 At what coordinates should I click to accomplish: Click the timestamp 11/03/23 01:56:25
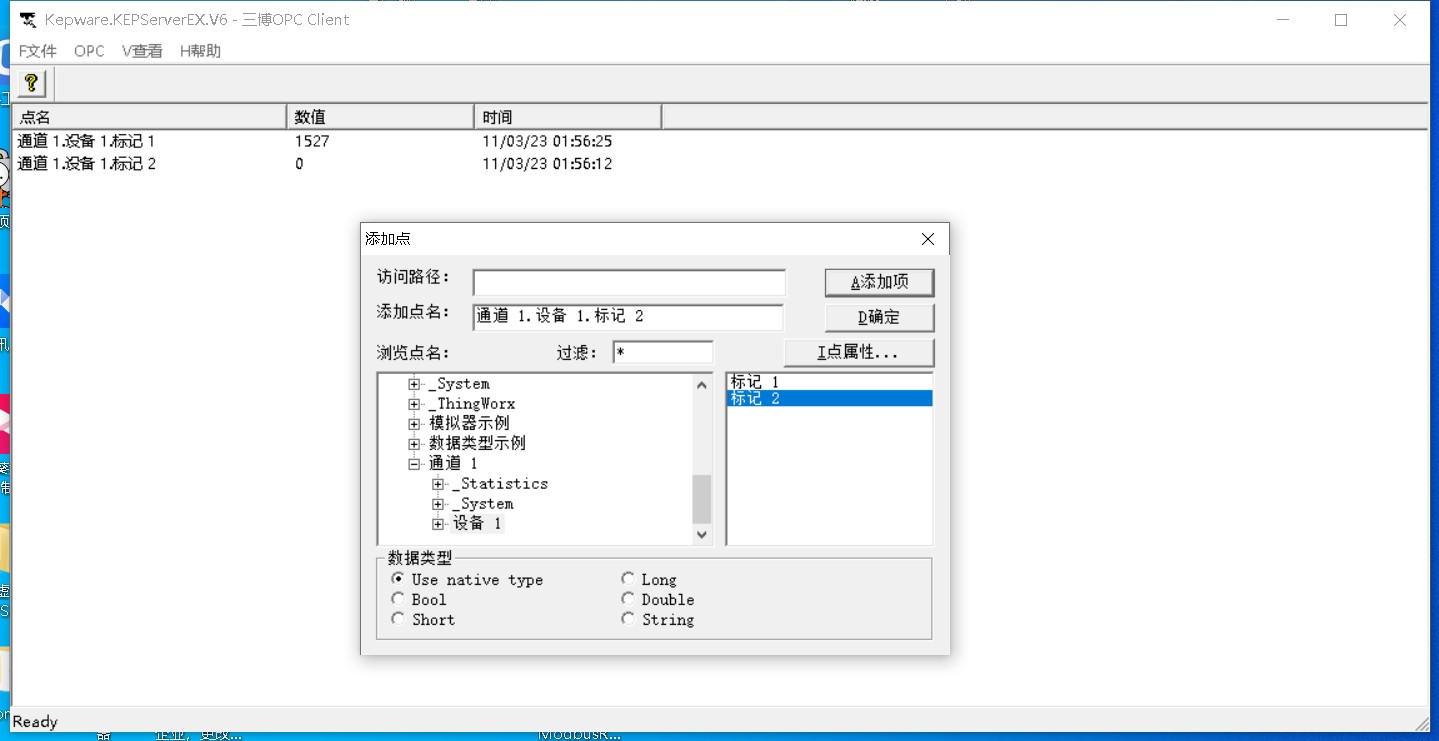click(x=547, y=142)
